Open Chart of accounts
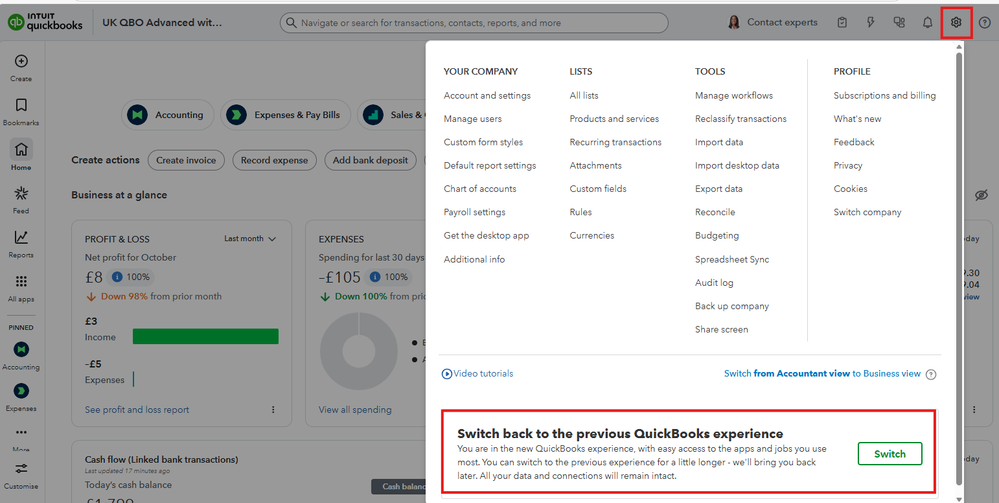Viewport: 999px width, 503px height. click(480, 189)
